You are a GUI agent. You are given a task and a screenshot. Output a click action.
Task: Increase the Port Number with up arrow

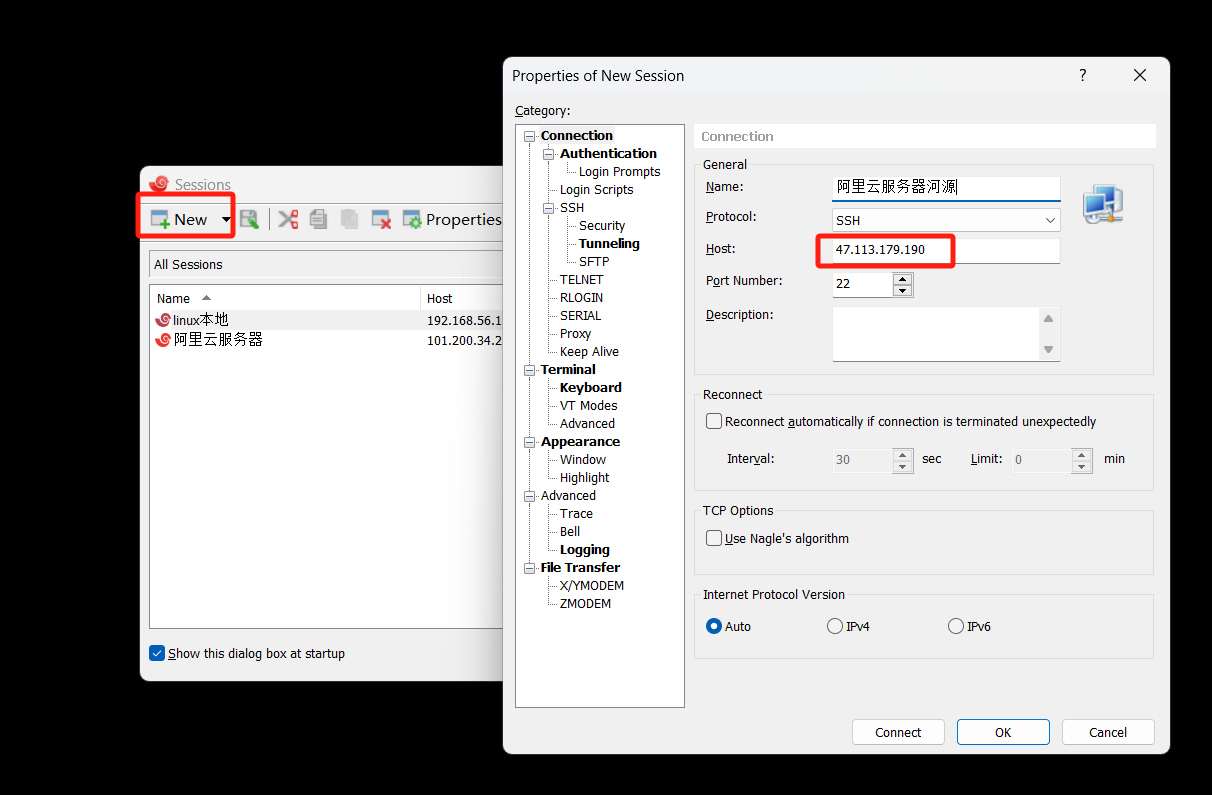(903, 278)
